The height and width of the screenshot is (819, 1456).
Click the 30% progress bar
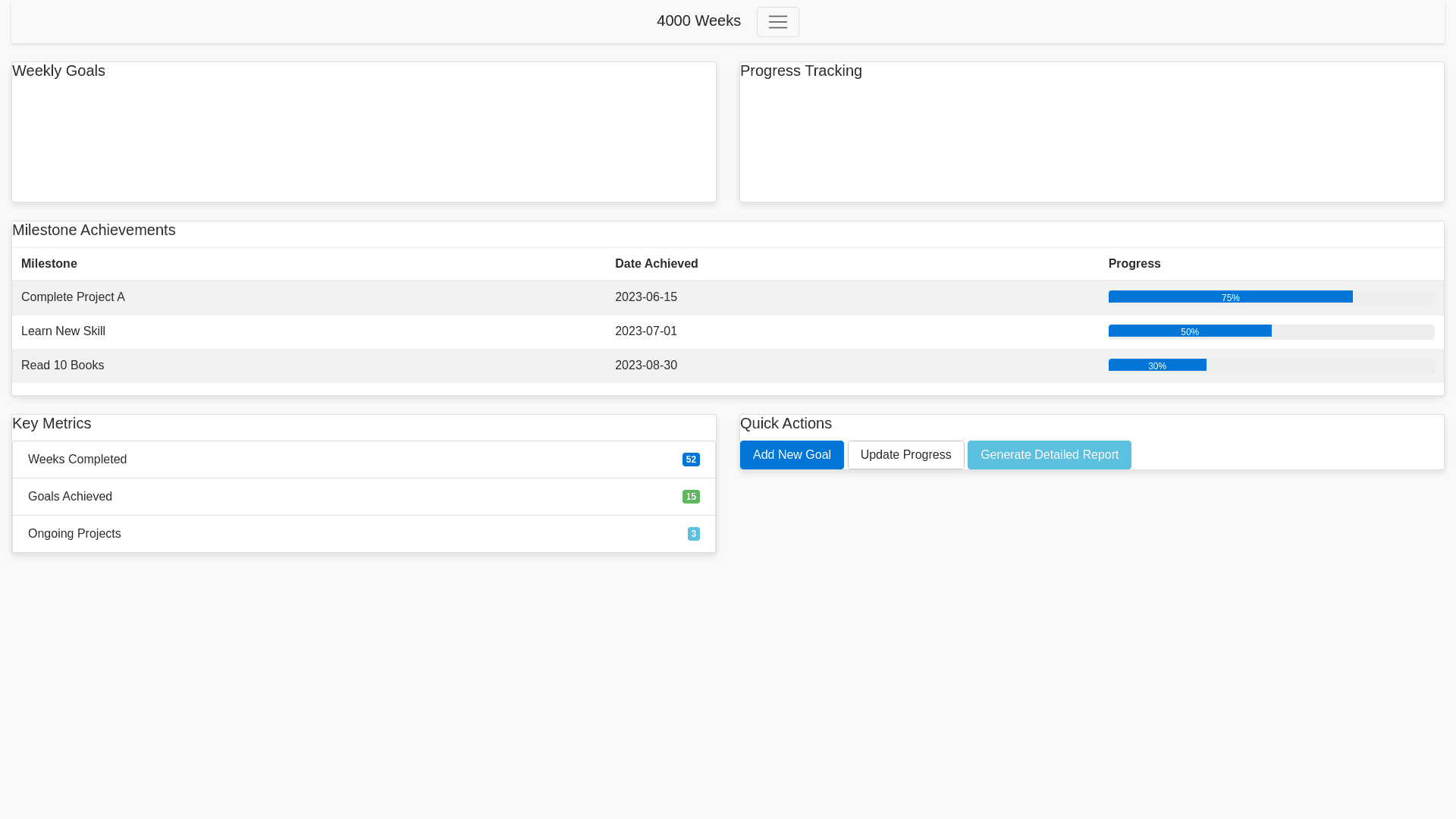coord(1156,366)
